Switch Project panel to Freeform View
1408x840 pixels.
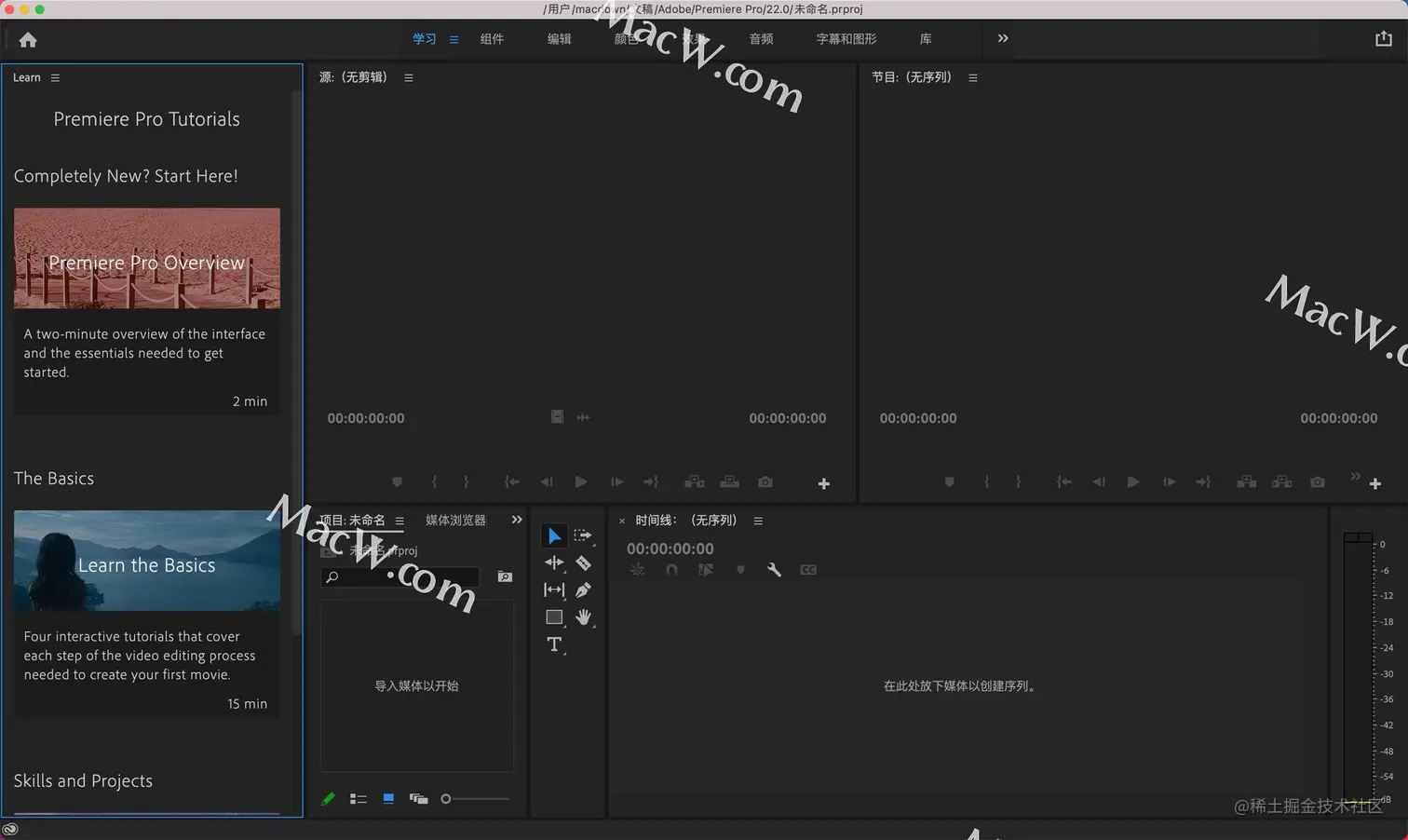419,799
